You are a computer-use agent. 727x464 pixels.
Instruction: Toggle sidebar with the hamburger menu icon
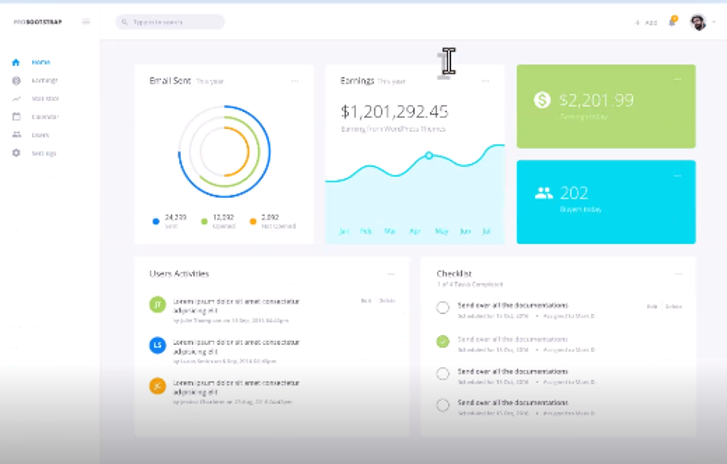pyautogui.click(x=86, y=22)
